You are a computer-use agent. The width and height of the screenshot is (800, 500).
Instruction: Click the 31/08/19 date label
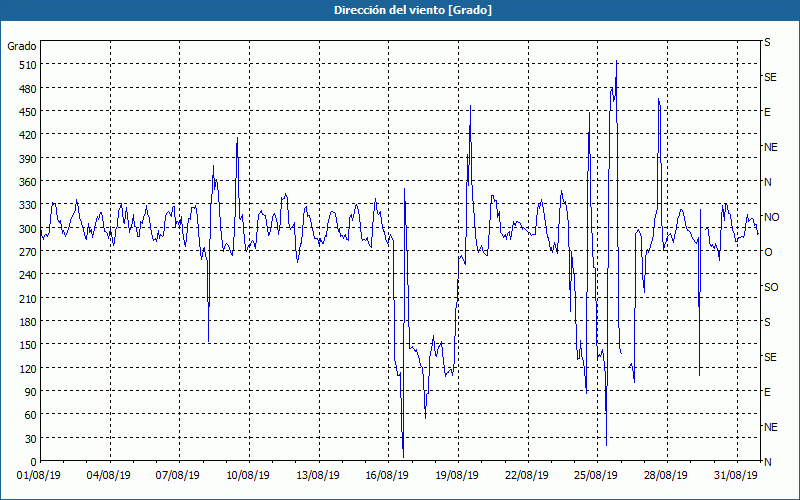736,476
